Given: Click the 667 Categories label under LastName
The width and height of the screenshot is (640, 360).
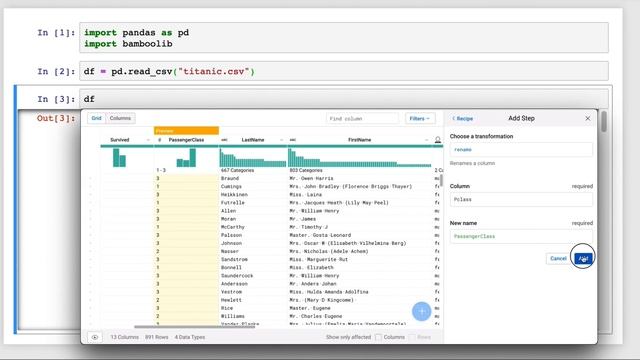Looking at the screenshot, I should tap(238, 170).
